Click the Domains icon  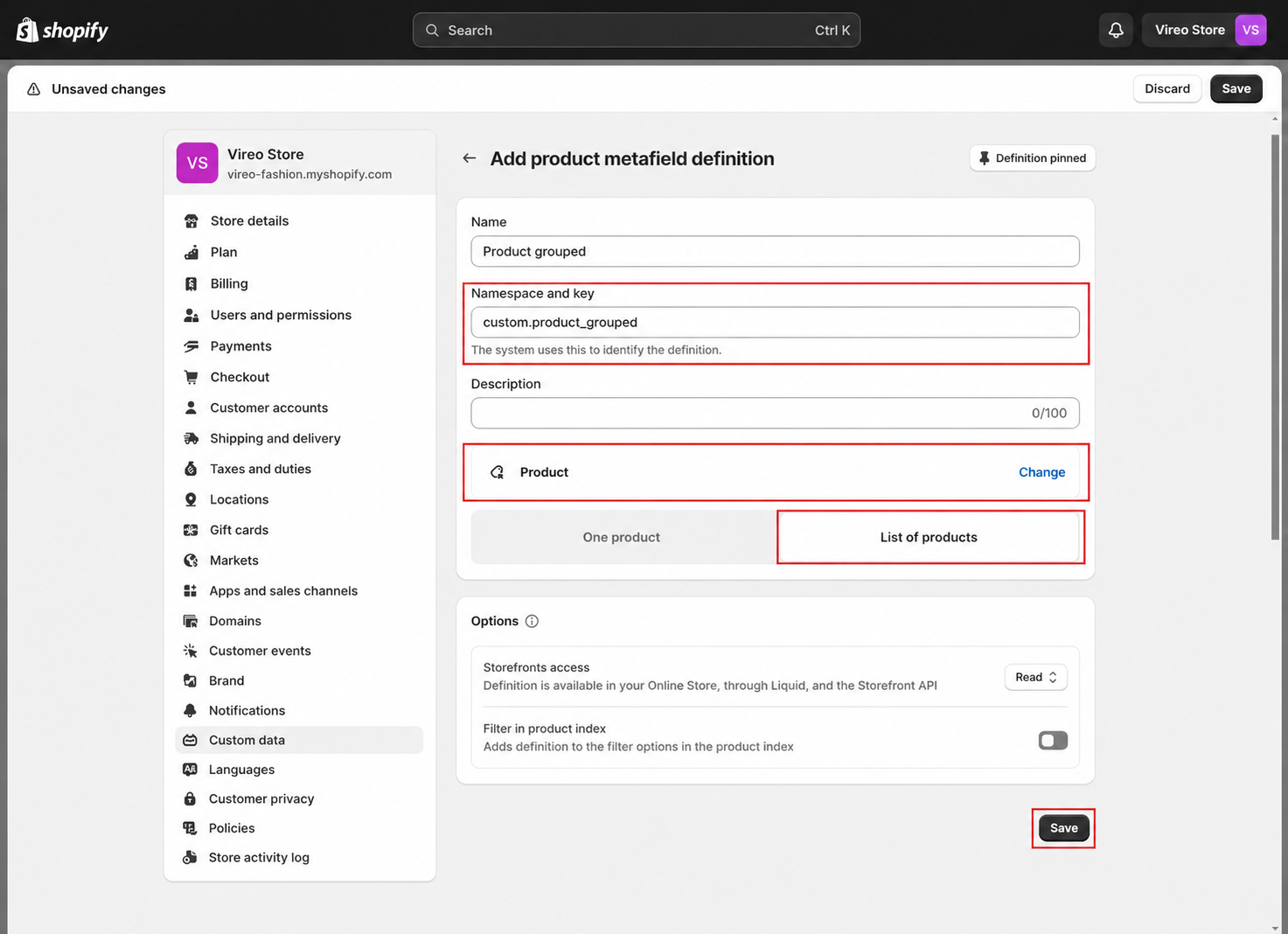tap(190, 621)
